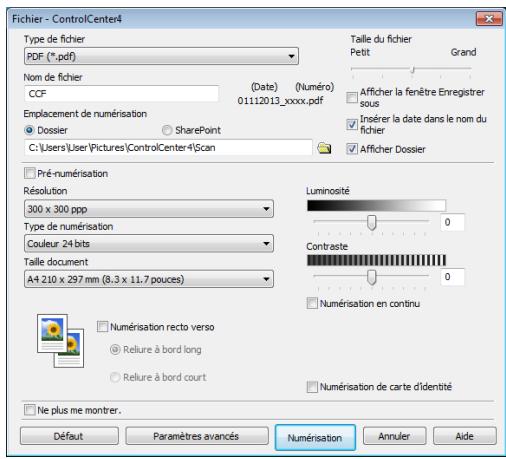506x459 pixels.
Task: Select the SharePoint radio button
Action: click(x=167, y=130)
